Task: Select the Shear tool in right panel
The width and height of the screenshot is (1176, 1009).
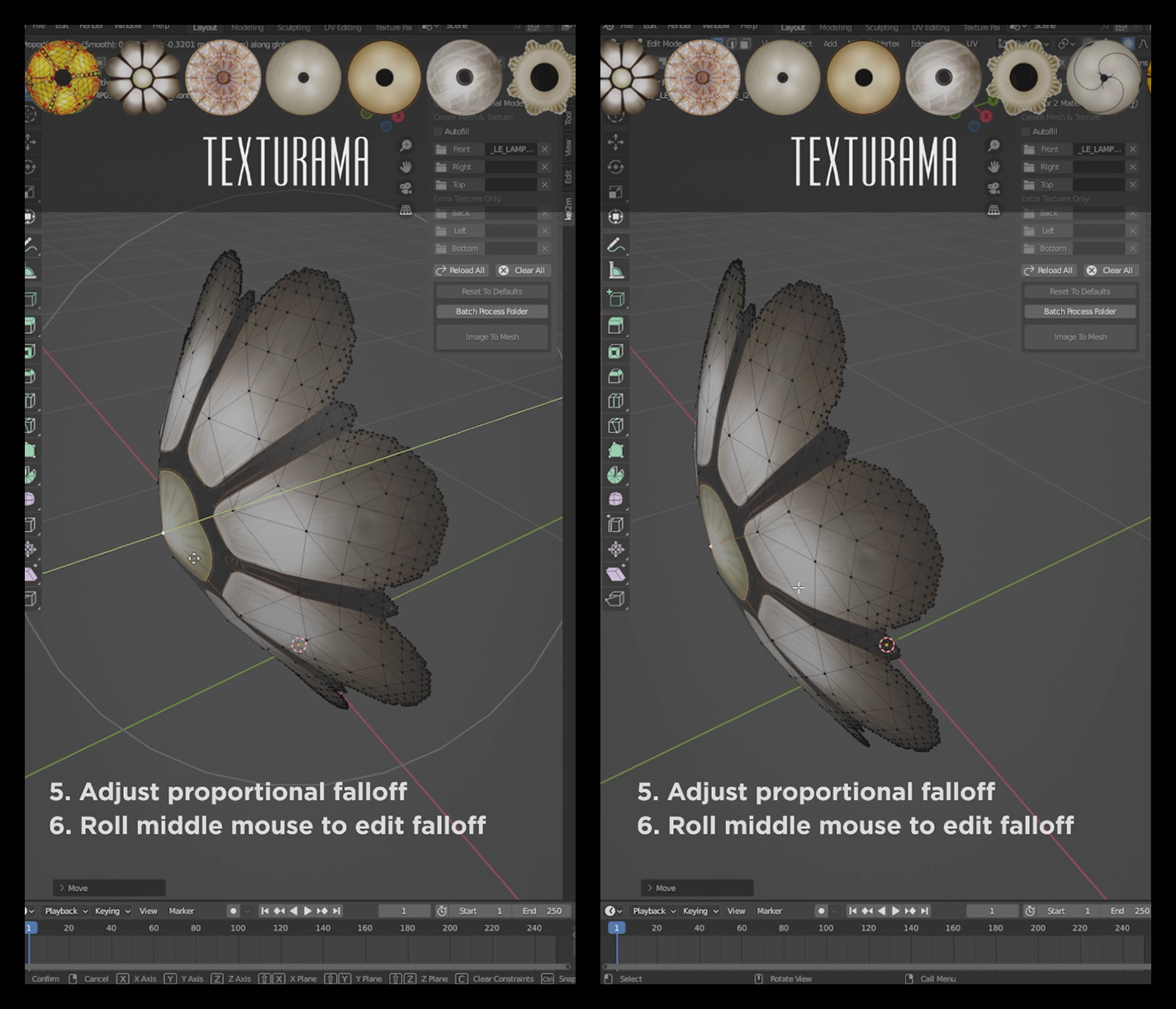Action: pos(615,574)
